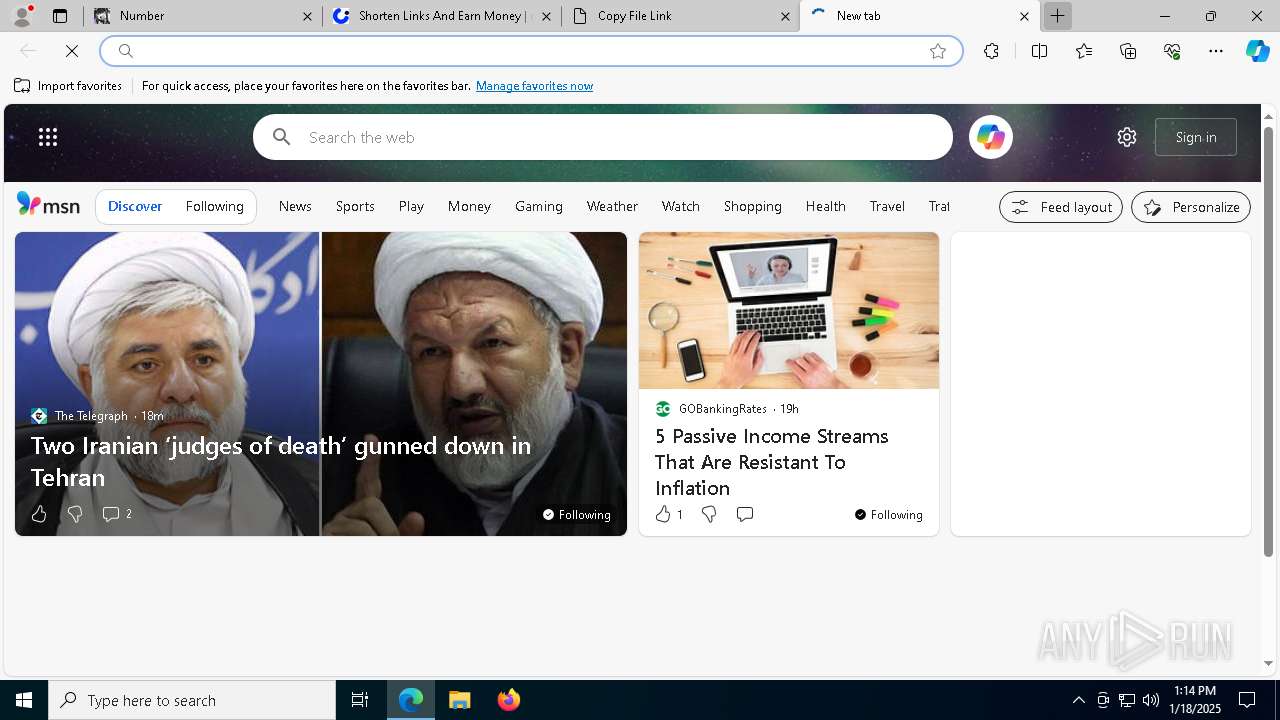
Task: Open Windows Task View
Action: point(360,700)
